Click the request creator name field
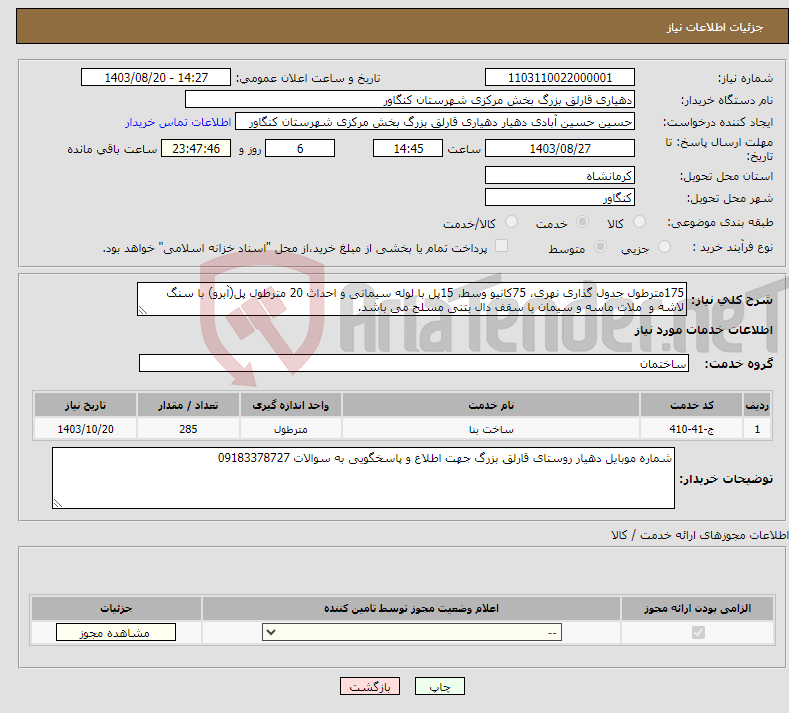 click(x=435, y=122)
